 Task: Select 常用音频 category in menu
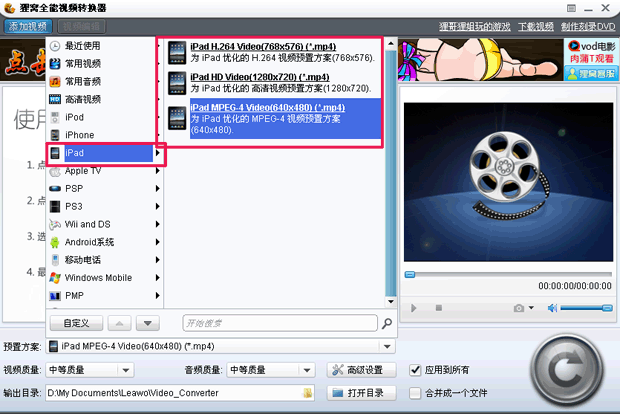tap(83, 81)
